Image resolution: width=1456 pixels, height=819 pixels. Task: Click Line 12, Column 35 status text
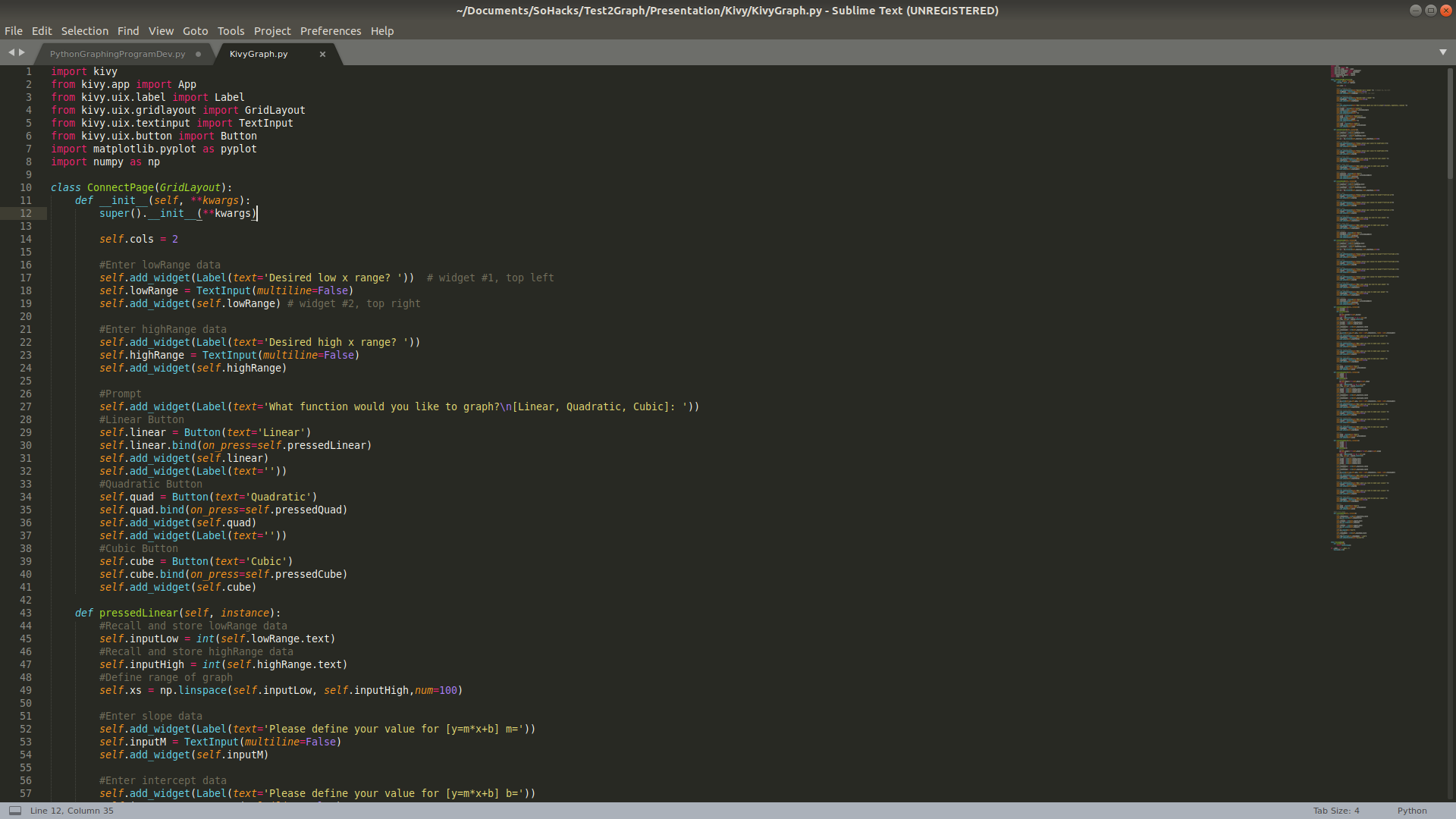point(72,811)
